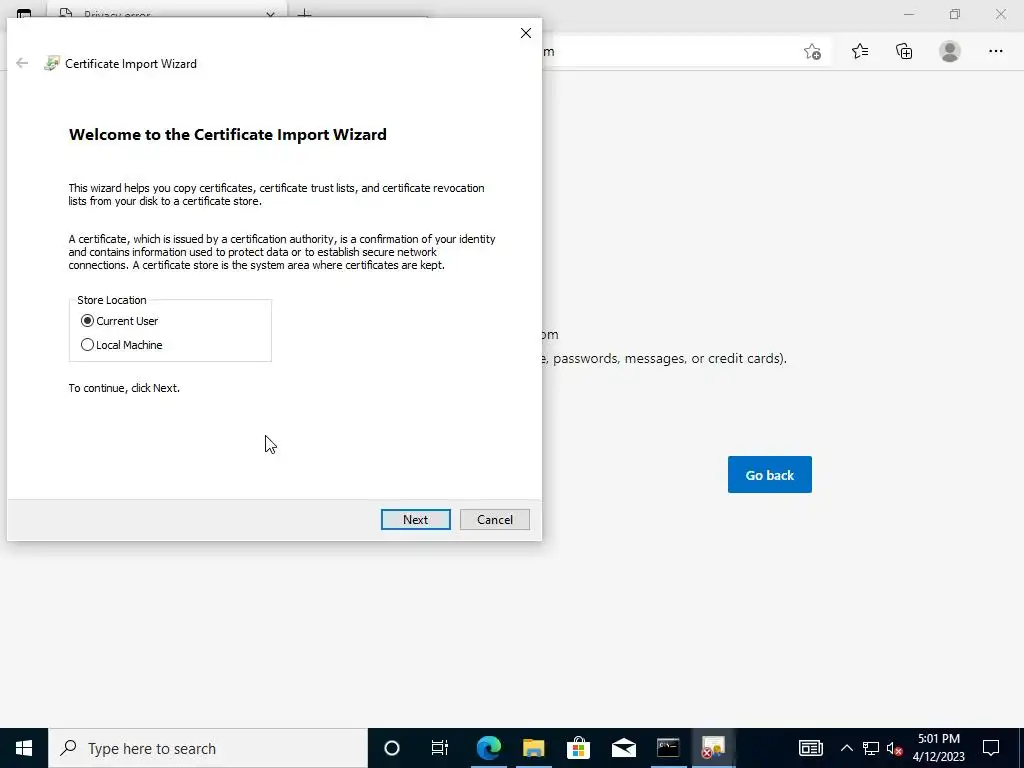Open Task View on taskbar
Image resolution: width=1024 pixels, height=768 pixels.
point(440,748)
